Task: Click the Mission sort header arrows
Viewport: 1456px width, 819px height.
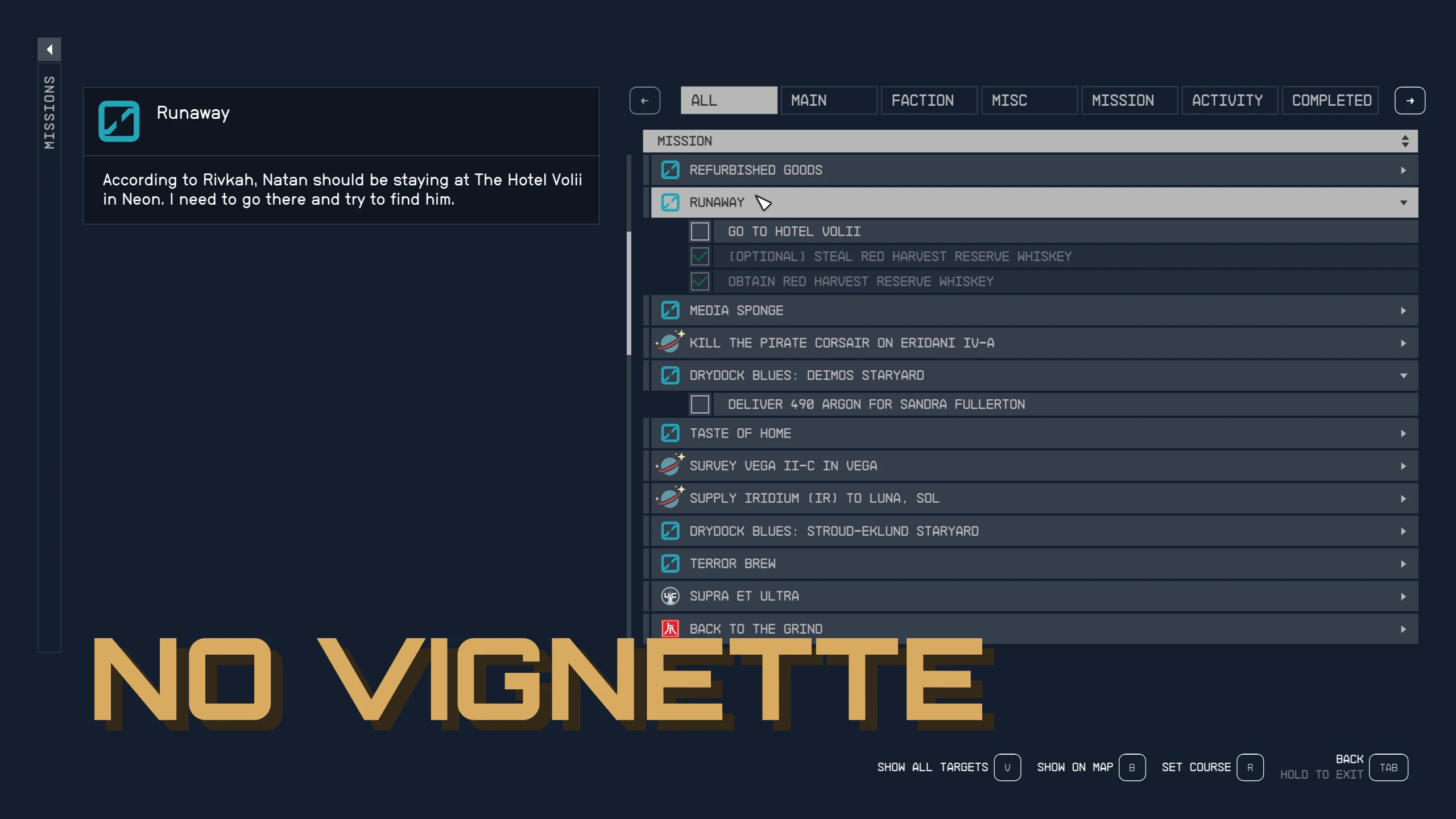Action: click(1405, 141)
